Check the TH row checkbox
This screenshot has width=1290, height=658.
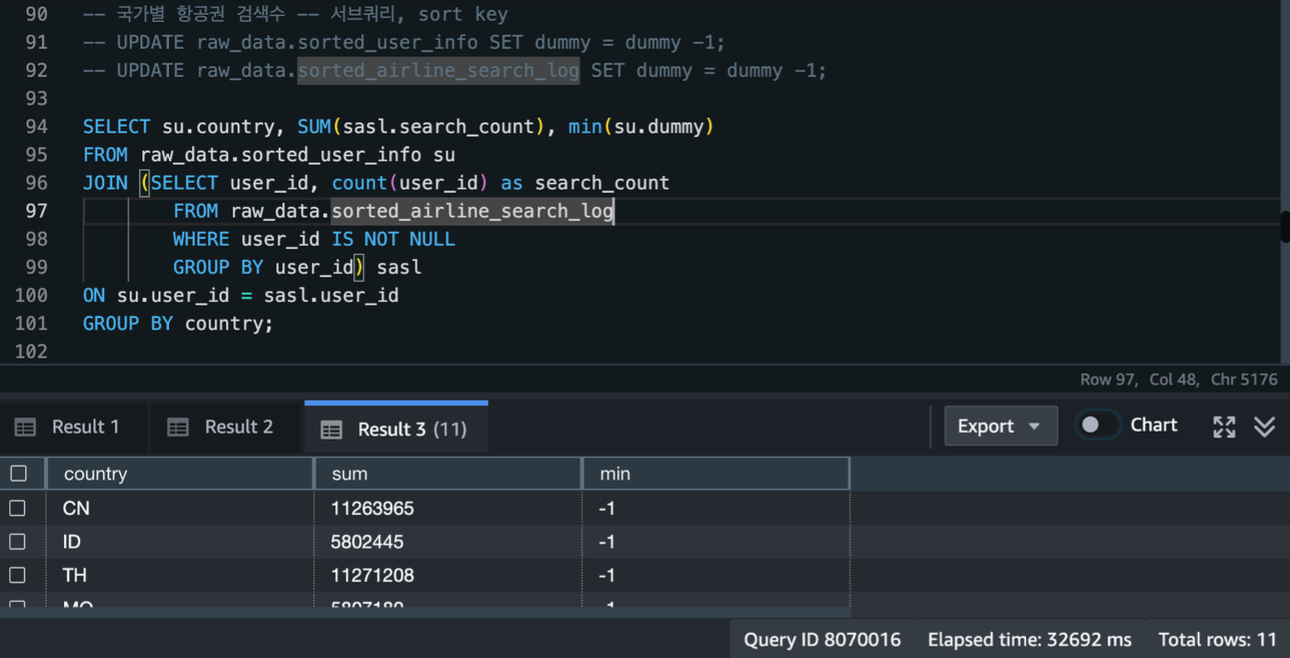tap(18, 575)
